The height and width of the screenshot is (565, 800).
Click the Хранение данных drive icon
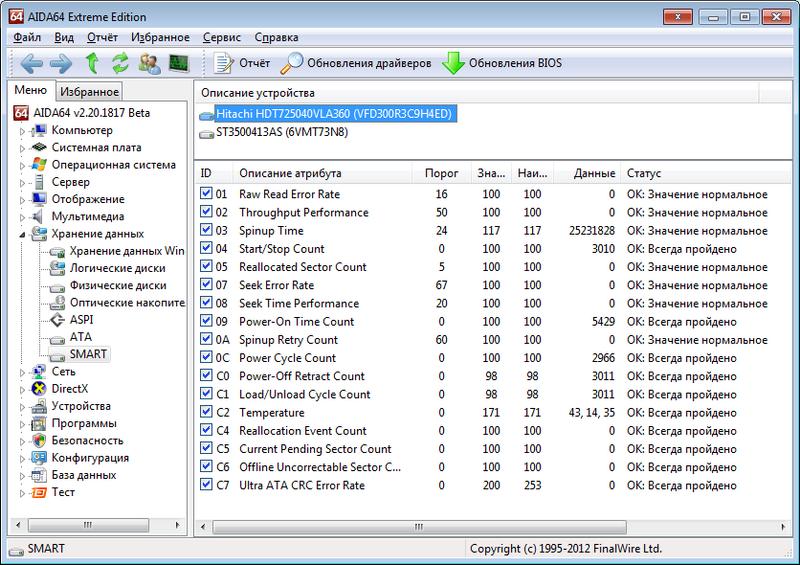39,234
